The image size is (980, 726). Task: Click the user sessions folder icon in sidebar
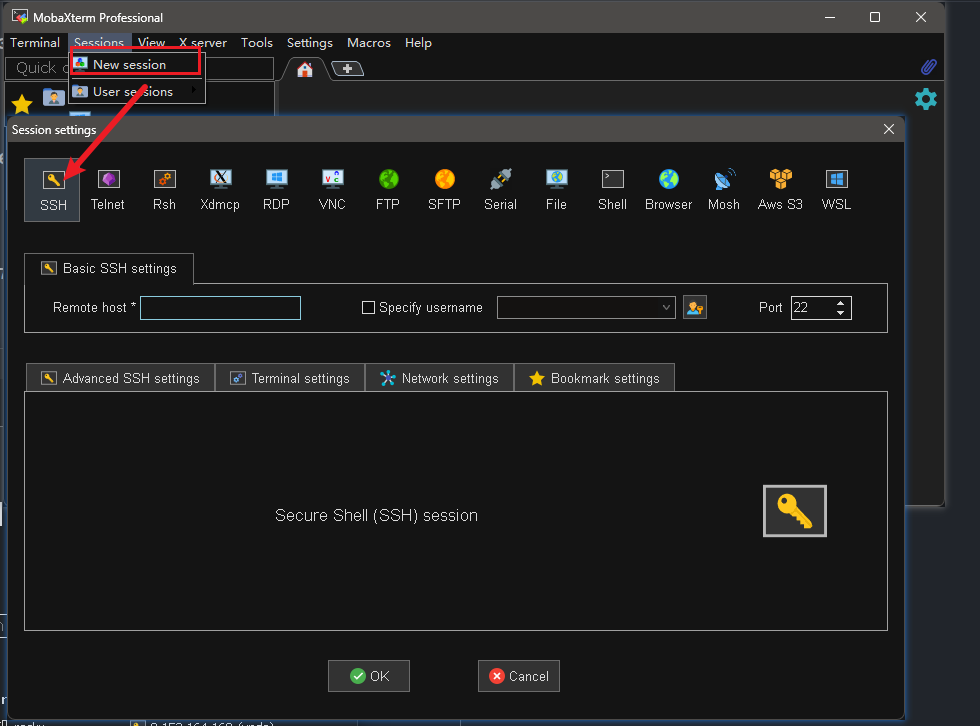(x=54, y=97)
